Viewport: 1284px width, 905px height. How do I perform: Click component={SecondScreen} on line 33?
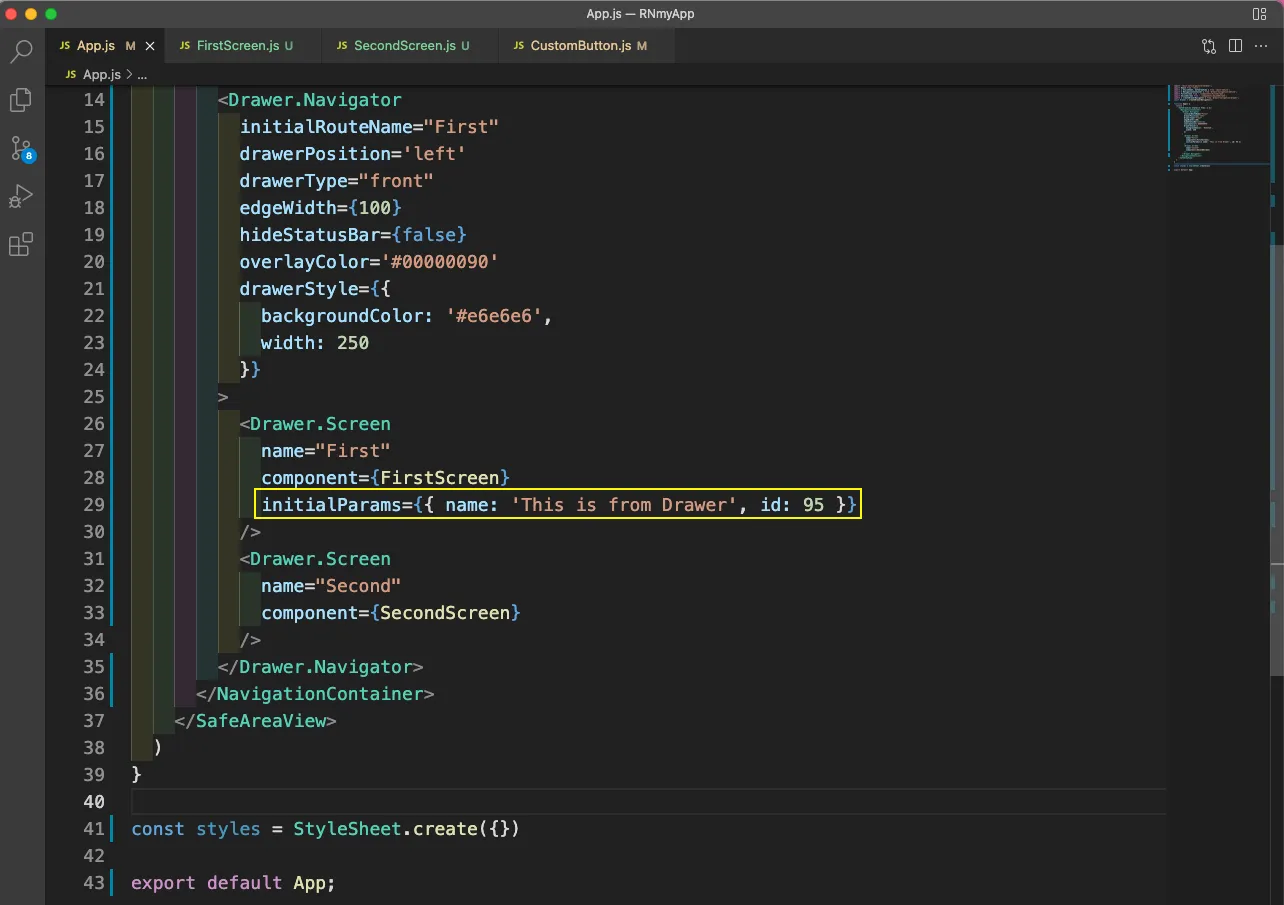(391, 613)
